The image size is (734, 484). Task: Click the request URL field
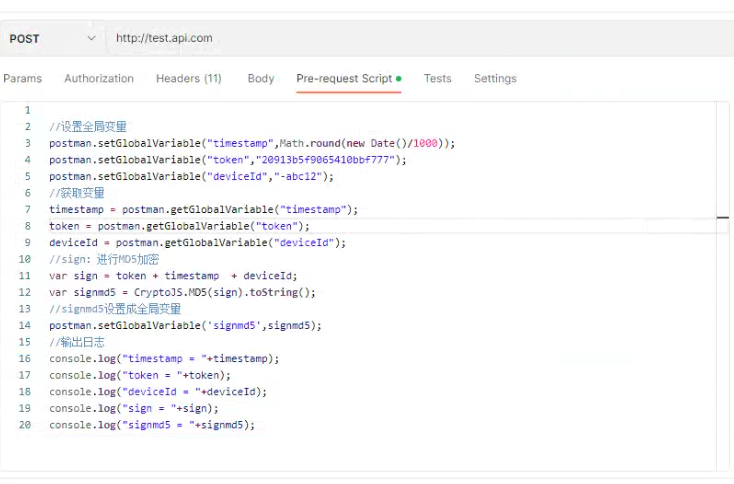(x=400, y=38)
